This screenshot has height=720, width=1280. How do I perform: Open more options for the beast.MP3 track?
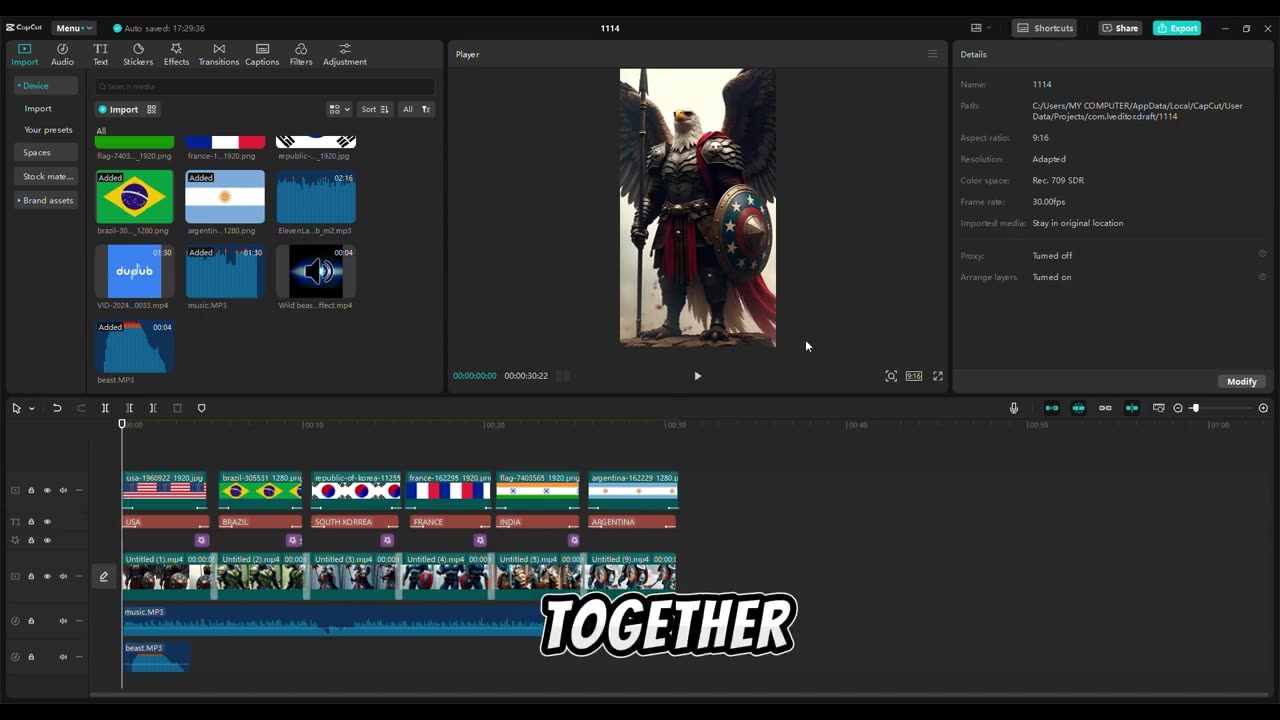(79, 657)
